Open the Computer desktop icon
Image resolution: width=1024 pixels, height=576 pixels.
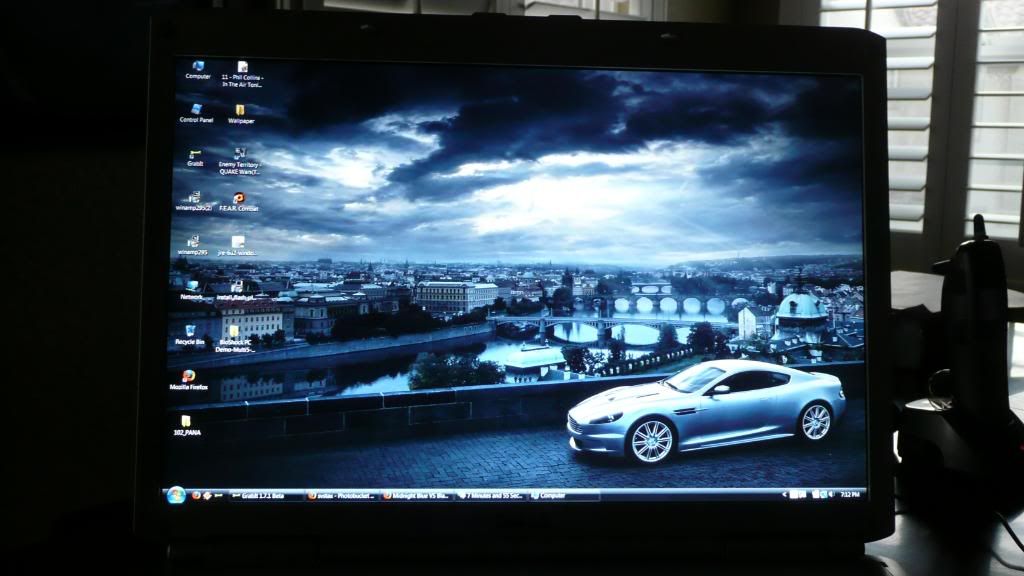(198, 70)
